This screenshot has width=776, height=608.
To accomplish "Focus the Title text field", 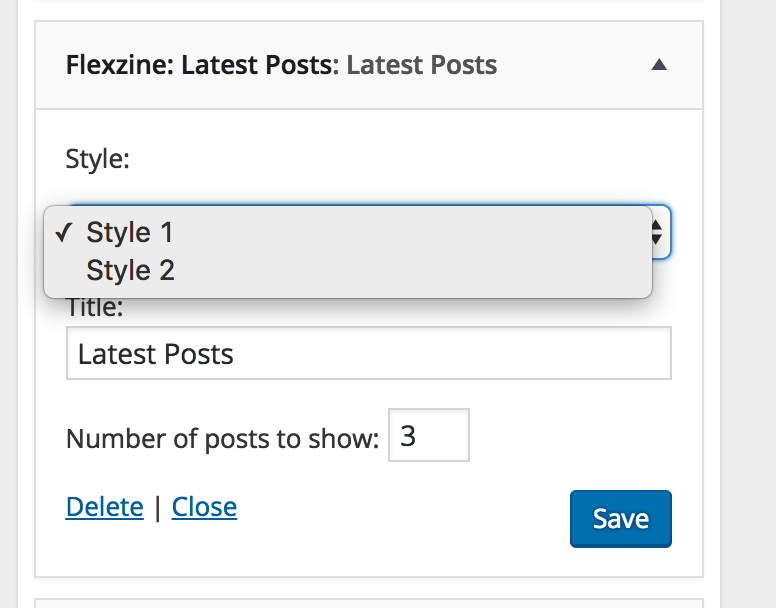I will pos(369,353).
